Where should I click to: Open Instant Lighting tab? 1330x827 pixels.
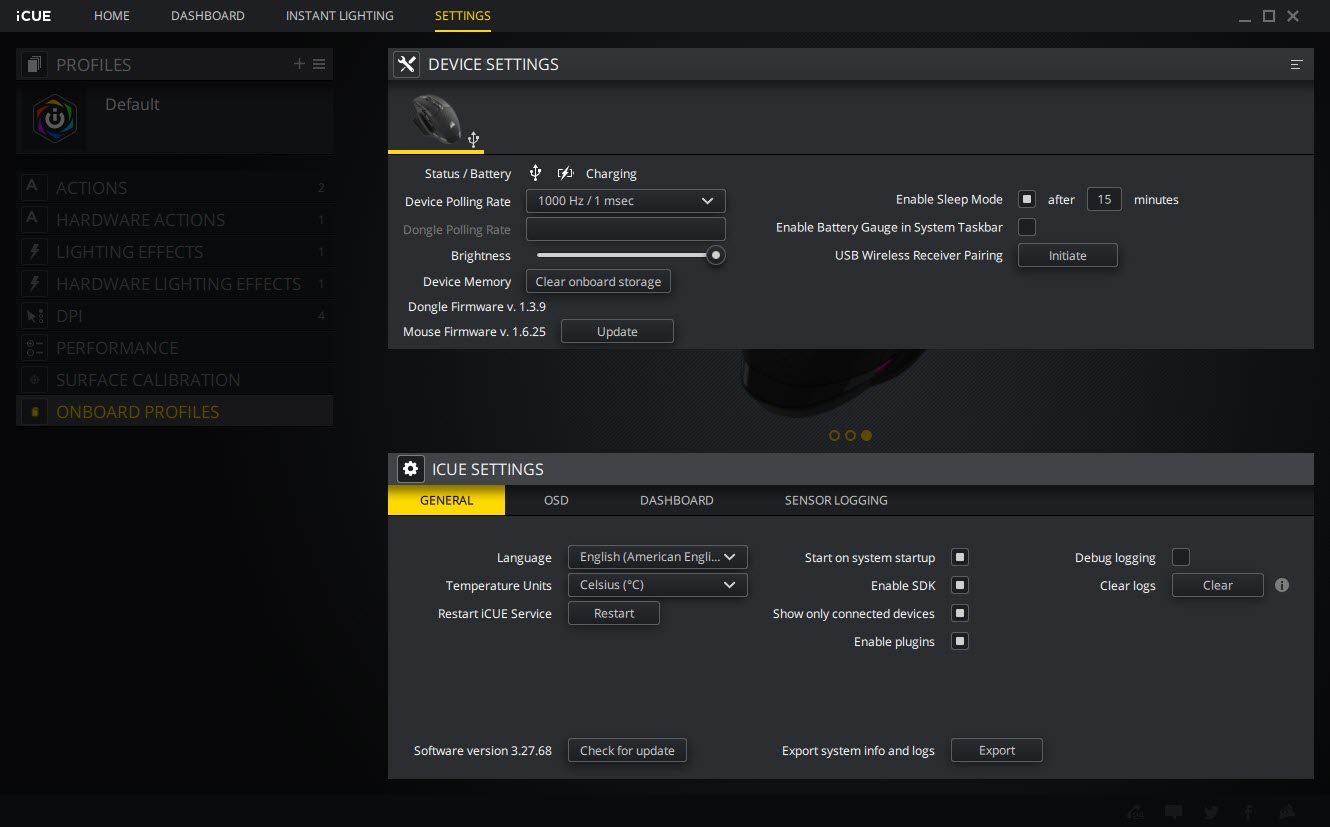pyautogui.click(x=340, y=16)
